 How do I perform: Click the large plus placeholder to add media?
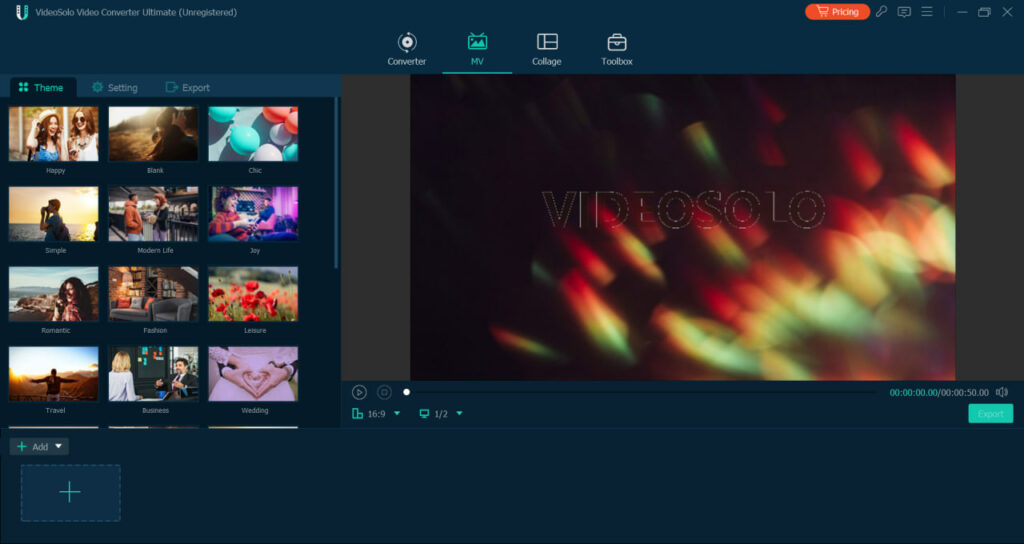[x=71, y=493]
